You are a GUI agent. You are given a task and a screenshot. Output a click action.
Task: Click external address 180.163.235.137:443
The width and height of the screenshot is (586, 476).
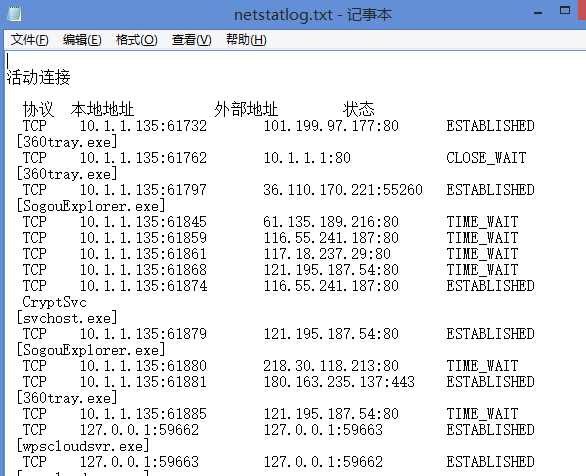point(339,382)
